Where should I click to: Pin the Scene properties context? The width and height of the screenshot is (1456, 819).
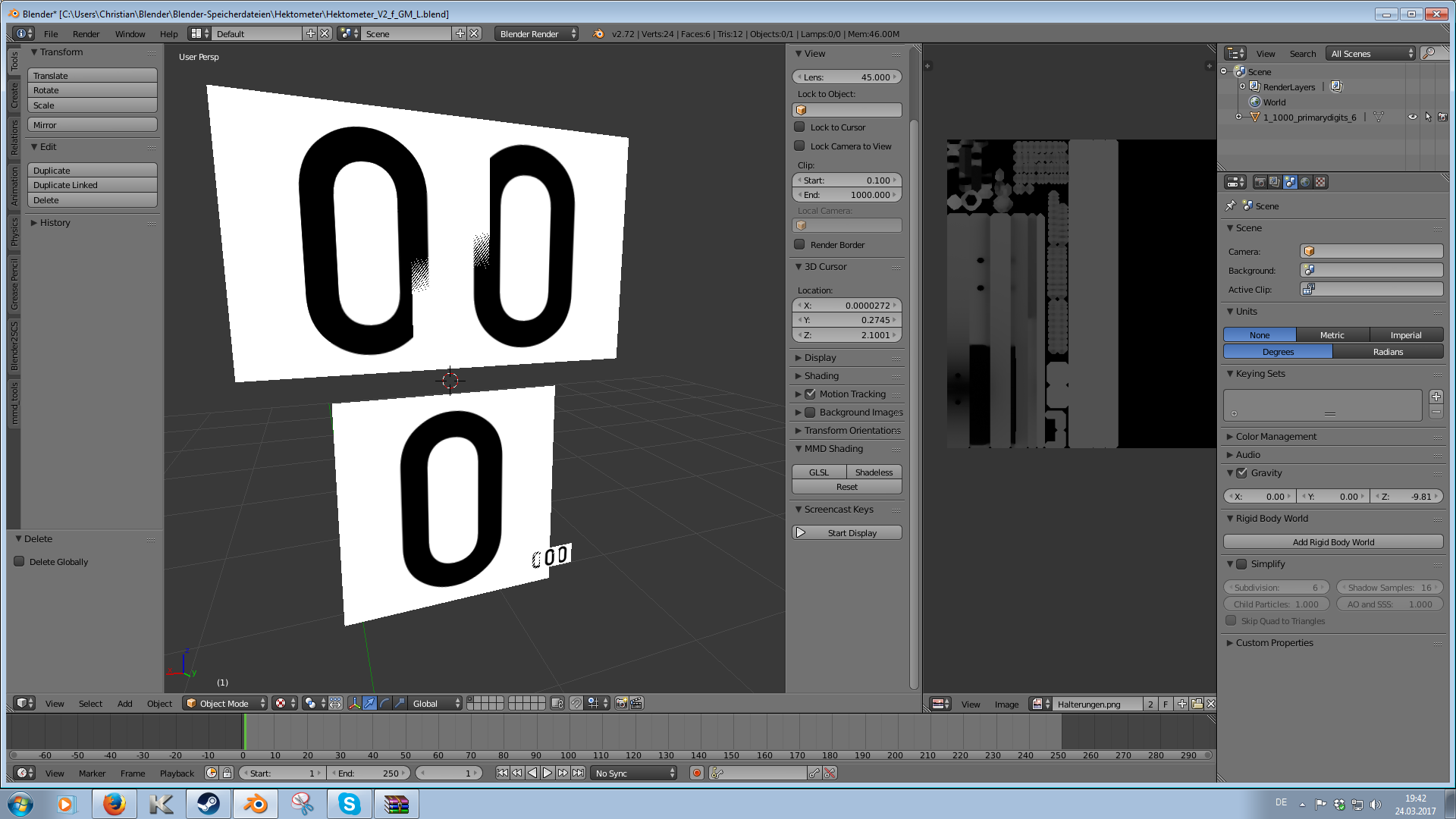pos(1231,206)
